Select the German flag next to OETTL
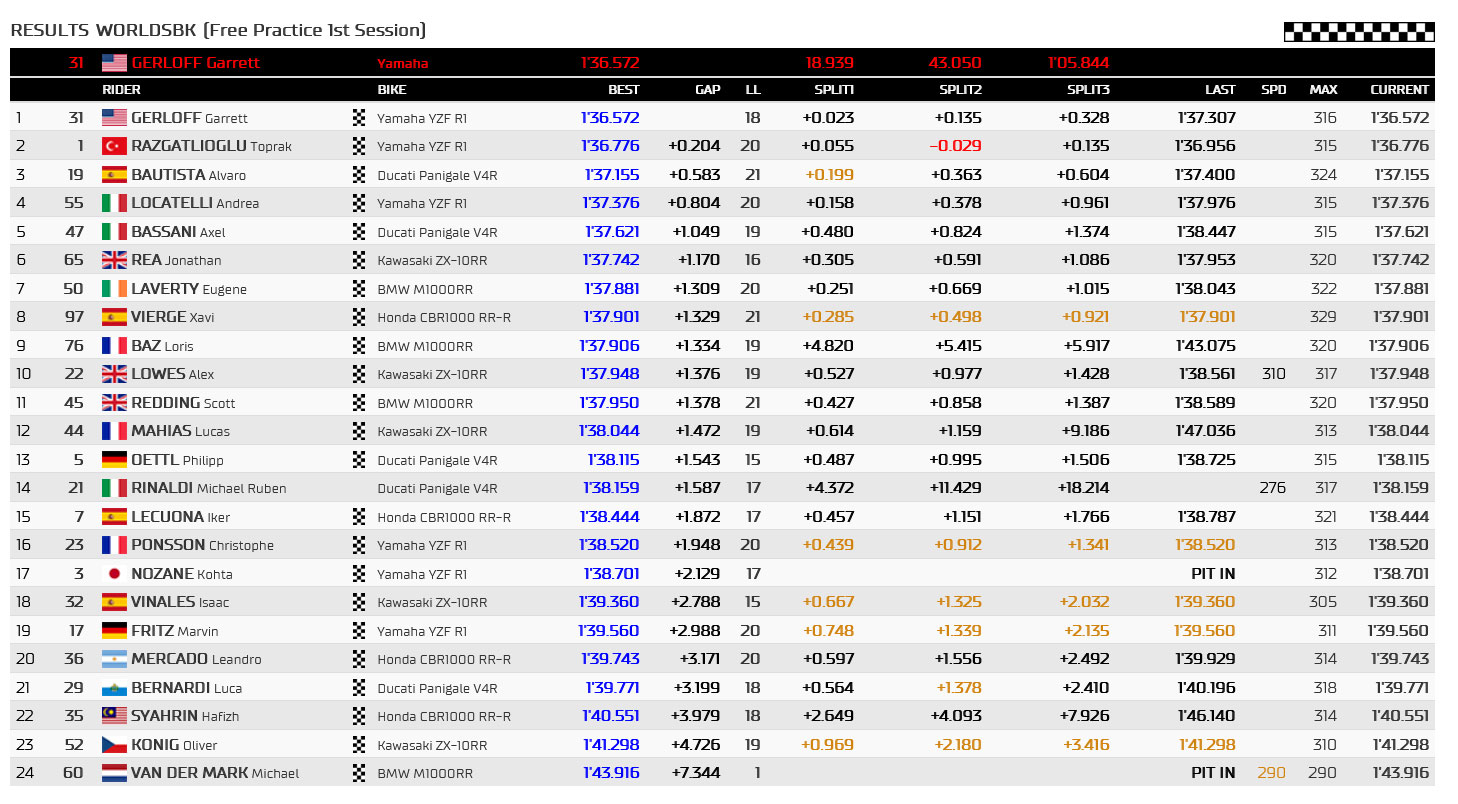This screenshot has width=1458, height=804. point(115,460)
